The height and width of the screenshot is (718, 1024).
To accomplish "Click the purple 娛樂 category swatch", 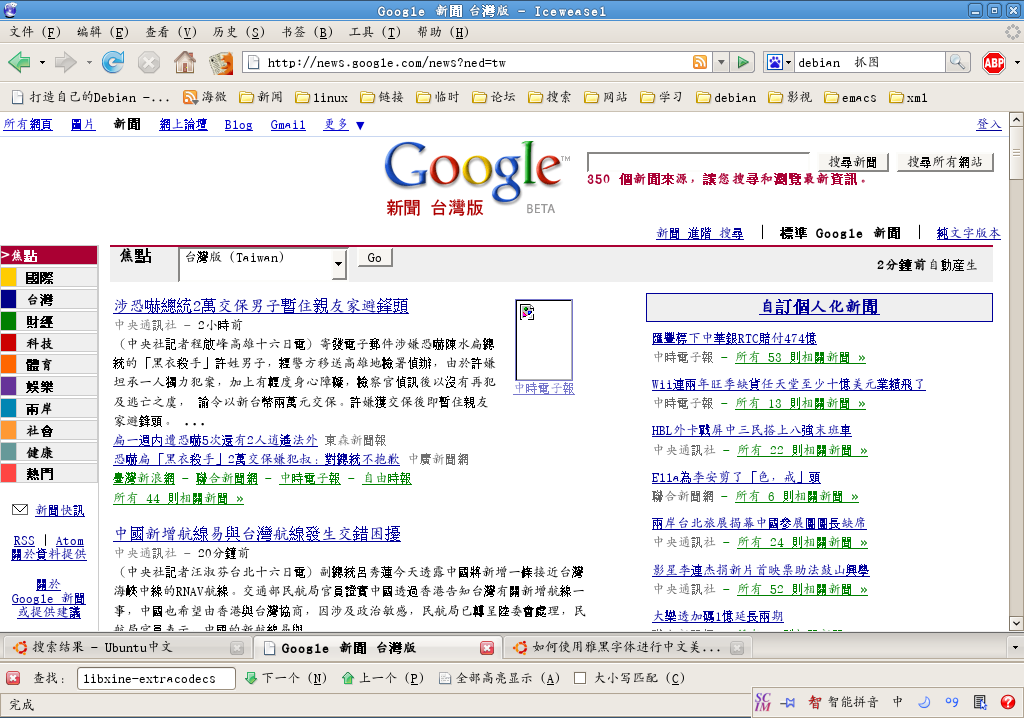I will click(8, 386).
